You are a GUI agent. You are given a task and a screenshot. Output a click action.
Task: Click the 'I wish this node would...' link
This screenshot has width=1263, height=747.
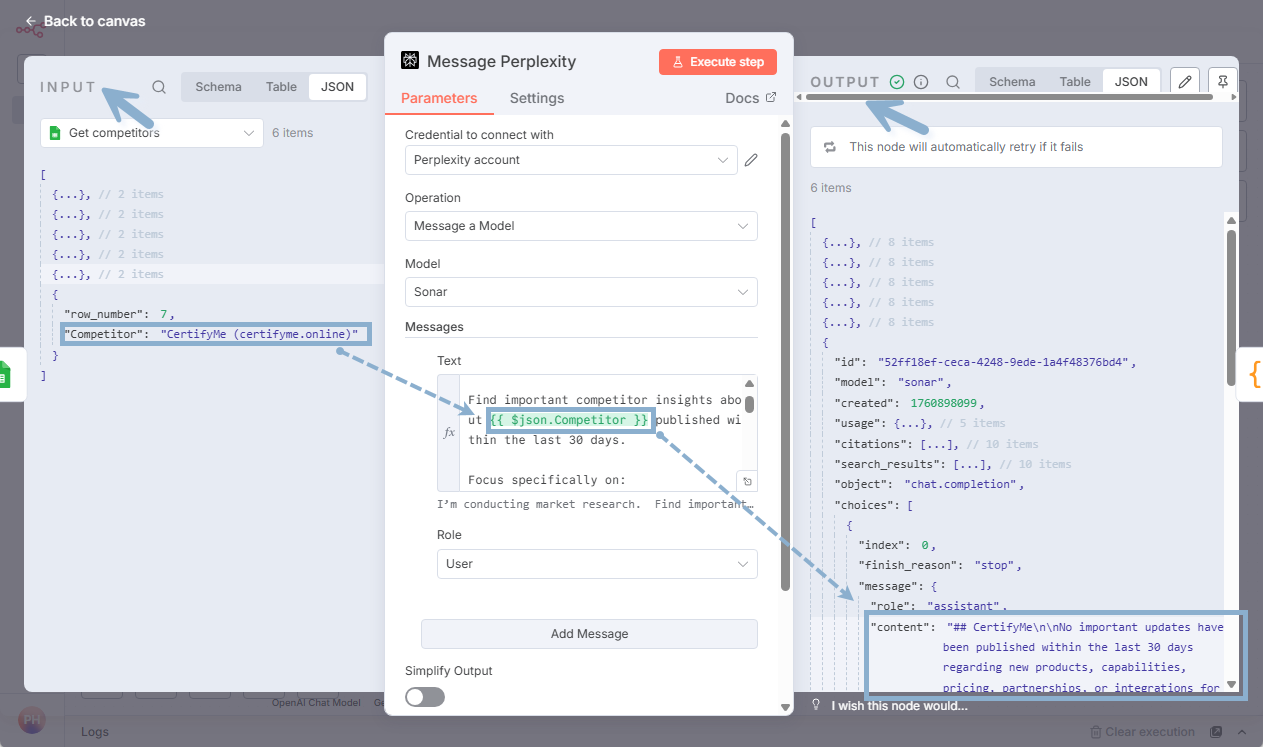(x=900, y=705)
